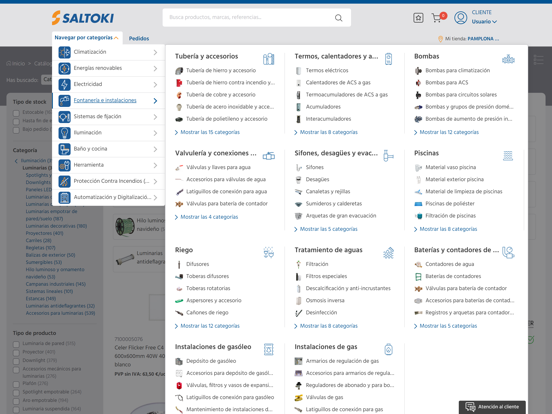Expand Mostrar las 12 categorías under Riego
The height and width of the screenshot is (414, 552).
[x=207, y=326]
